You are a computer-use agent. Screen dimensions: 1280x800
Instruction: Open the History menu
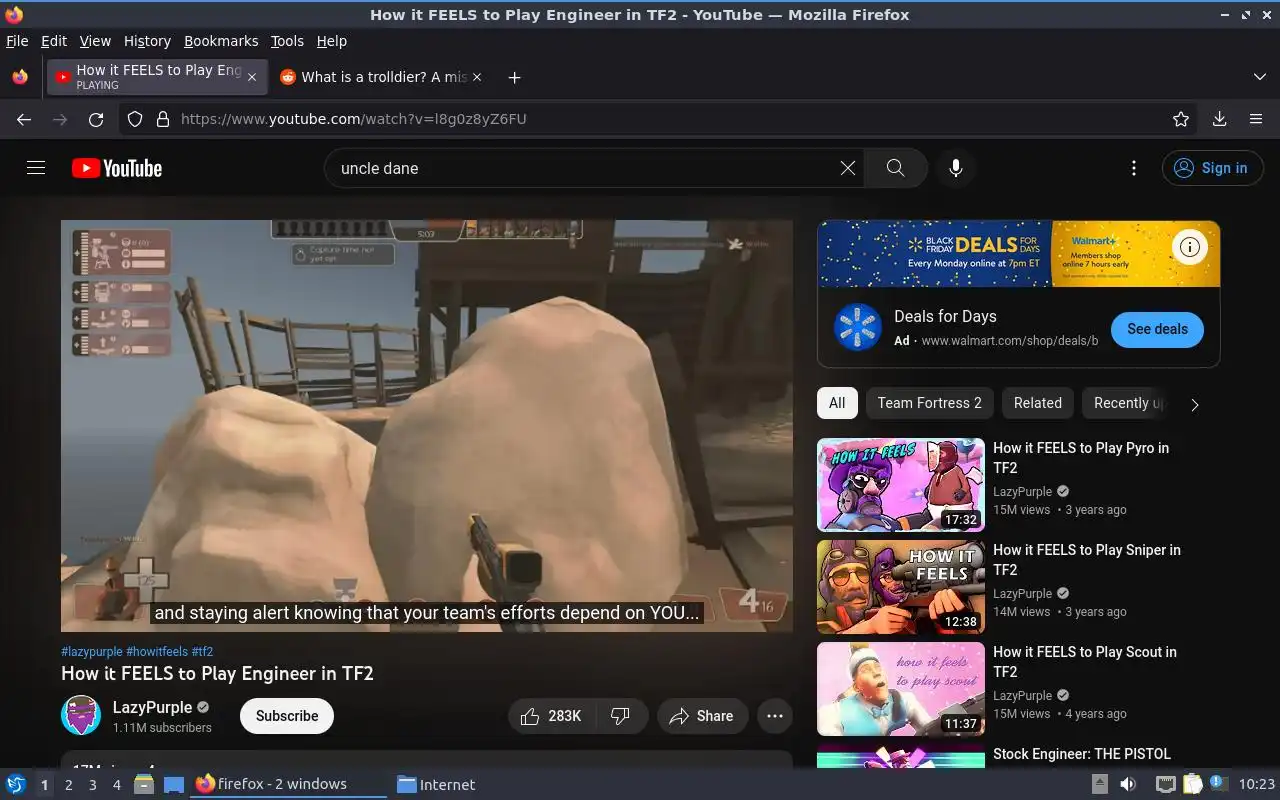[147, 41]
